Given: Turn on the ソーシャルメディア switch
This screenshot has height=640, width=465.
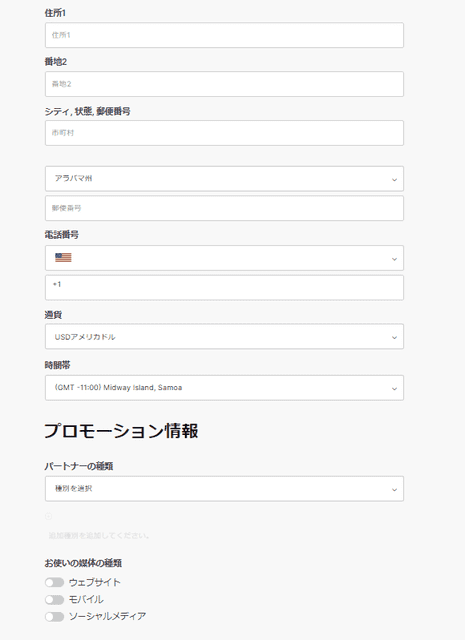Looking at the screenshot, I should [54, 616].
